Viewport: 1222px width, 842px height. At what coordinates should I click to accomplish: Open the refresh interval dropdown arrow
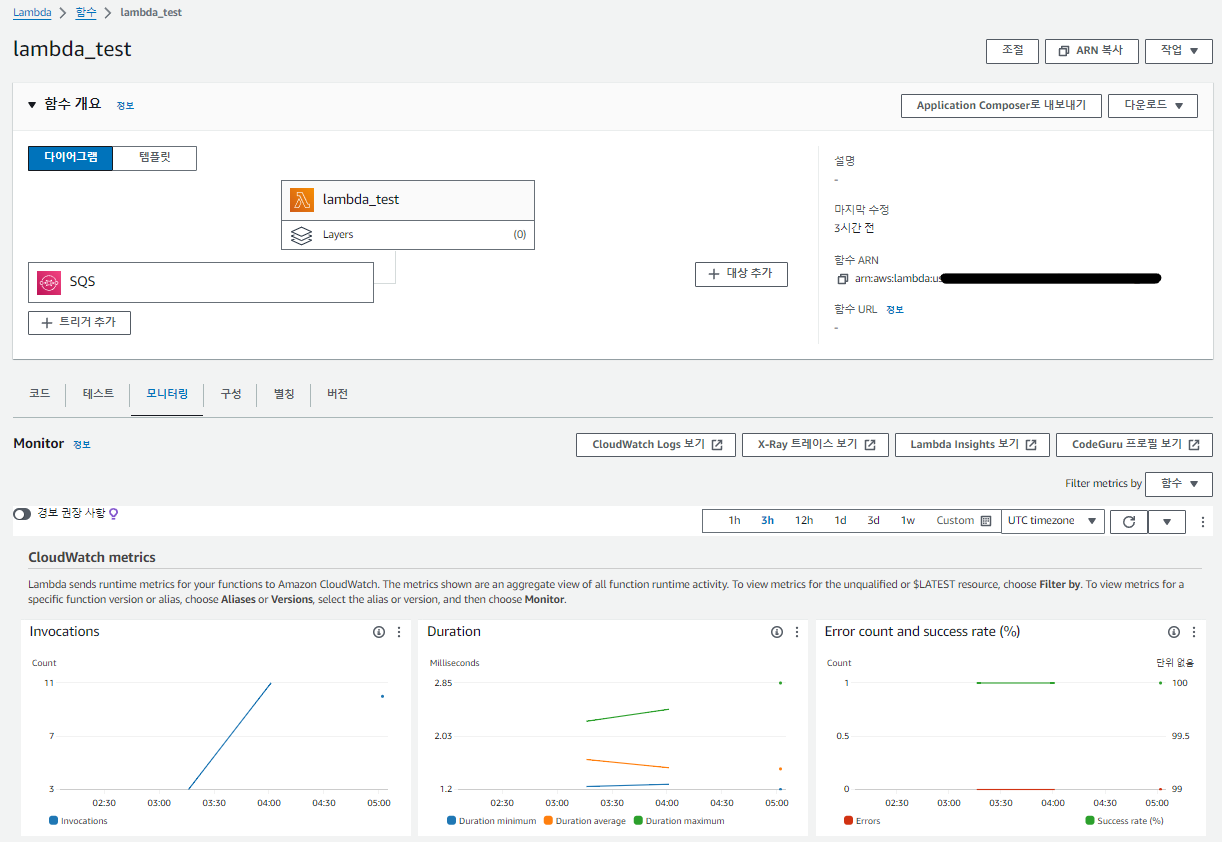pyautogui.click(x=1167, y=521)
